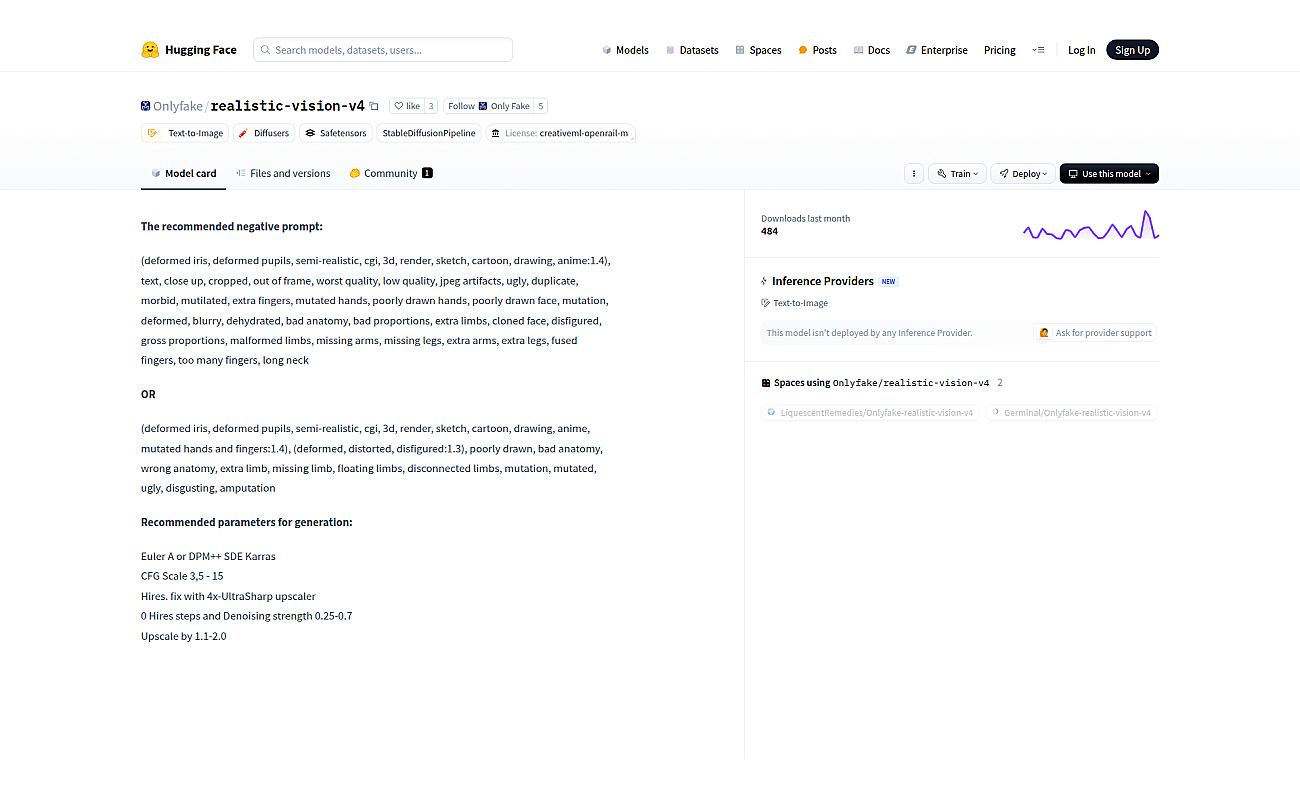Click Text-to-Image under Inference Providers
1300x788 pixels.
tap(795, 303)
